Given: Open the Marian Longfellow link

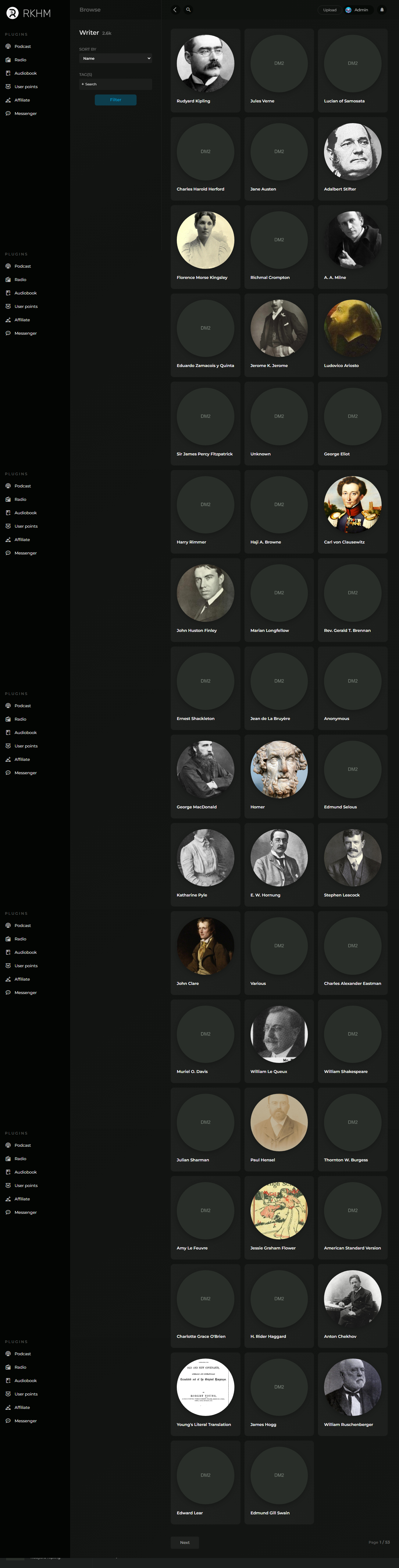Looking at the screenshot, I should pyautogui.click(x=270, y=631).
